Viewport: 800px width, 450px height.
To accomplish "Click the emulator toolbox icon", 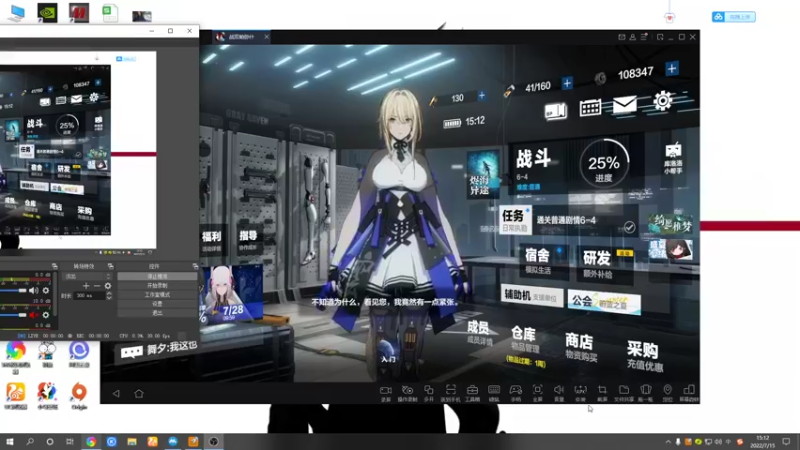I will coord(472,392).
